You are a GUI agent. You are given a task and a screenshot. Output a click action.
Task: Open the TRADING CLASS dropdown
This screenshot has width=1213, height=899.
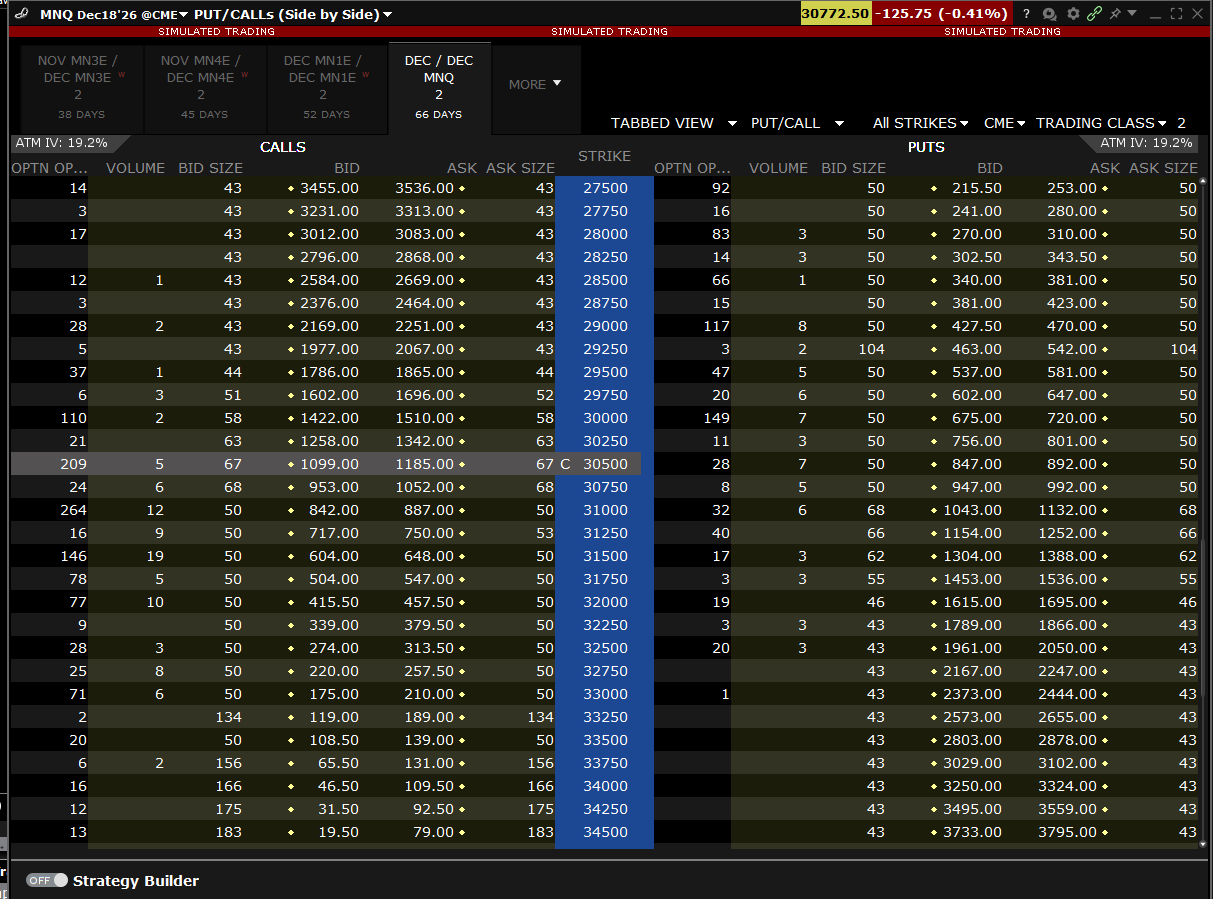click(x=1101, y=123)
